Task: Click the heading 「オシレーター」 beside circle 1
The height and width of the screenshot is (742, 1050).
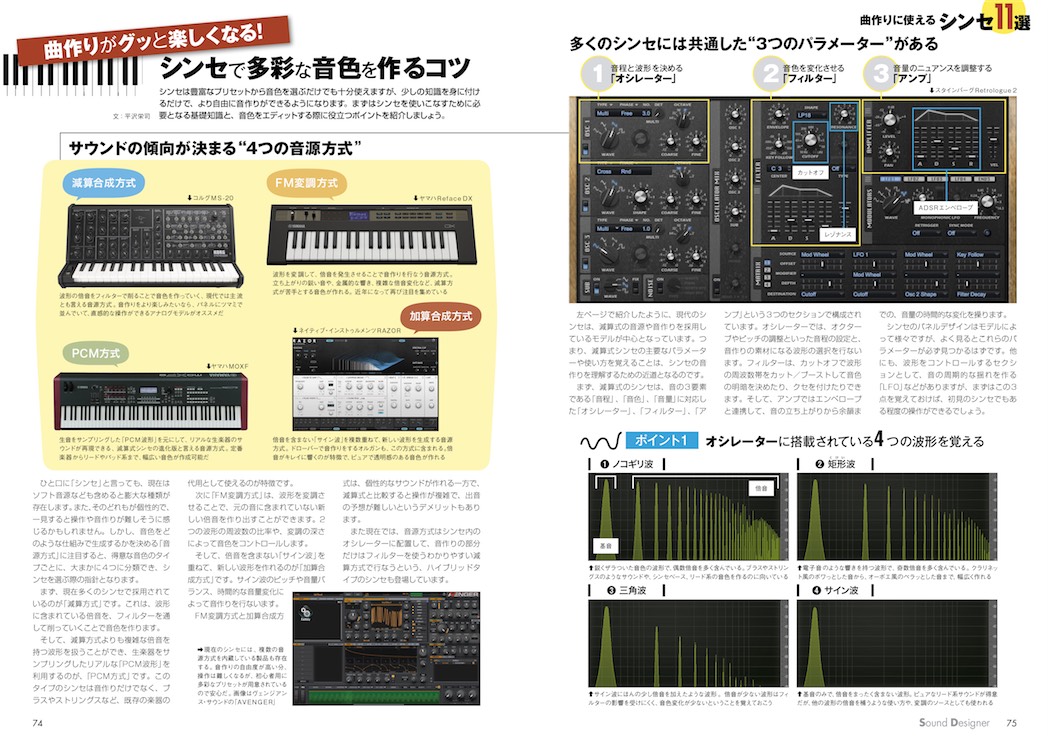Action: point(644,79)
